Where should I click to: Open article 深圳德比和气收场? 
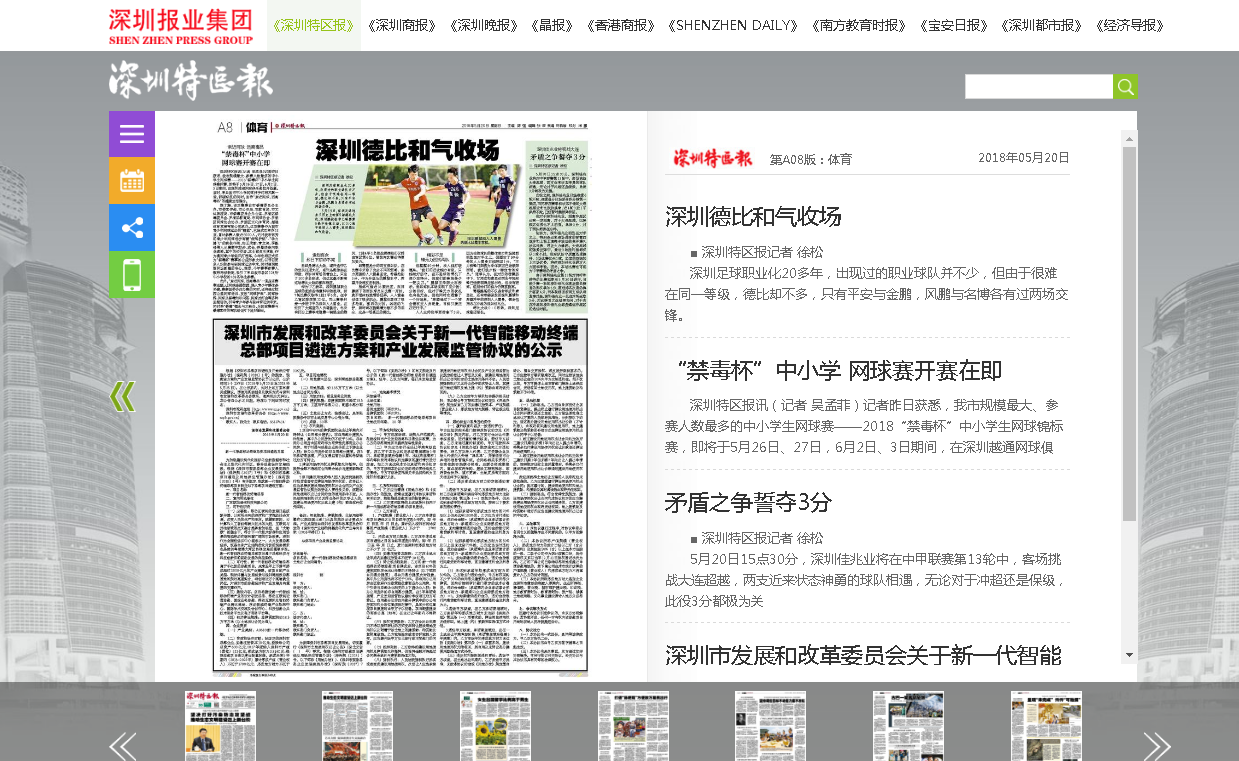point(753,217)
